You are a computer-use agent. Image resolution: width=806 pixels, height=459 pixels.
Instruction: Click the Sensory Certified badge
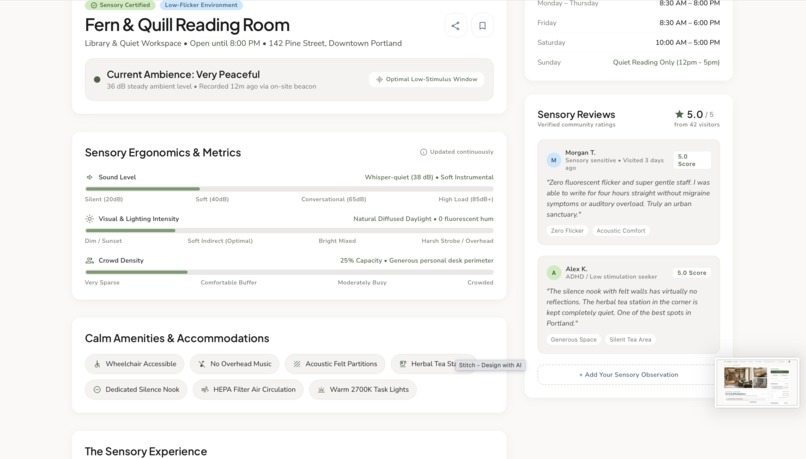click(x=121, y=5)
